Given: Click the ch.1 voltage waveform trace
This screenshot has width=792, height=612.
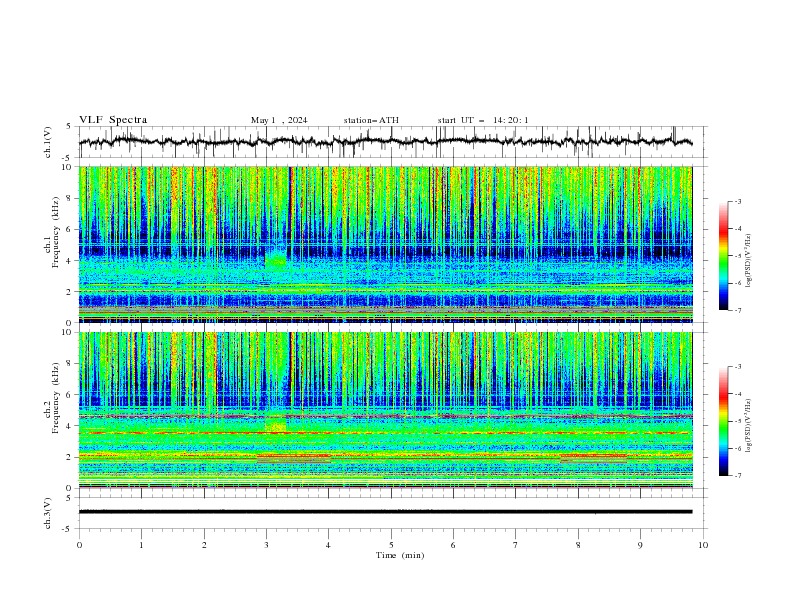Looking at the screenshot, I should tap(385, 142).
